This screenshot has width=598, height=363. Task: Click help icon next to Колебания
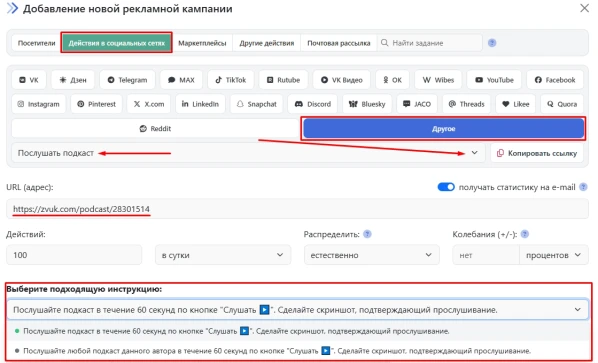point(525,234)
